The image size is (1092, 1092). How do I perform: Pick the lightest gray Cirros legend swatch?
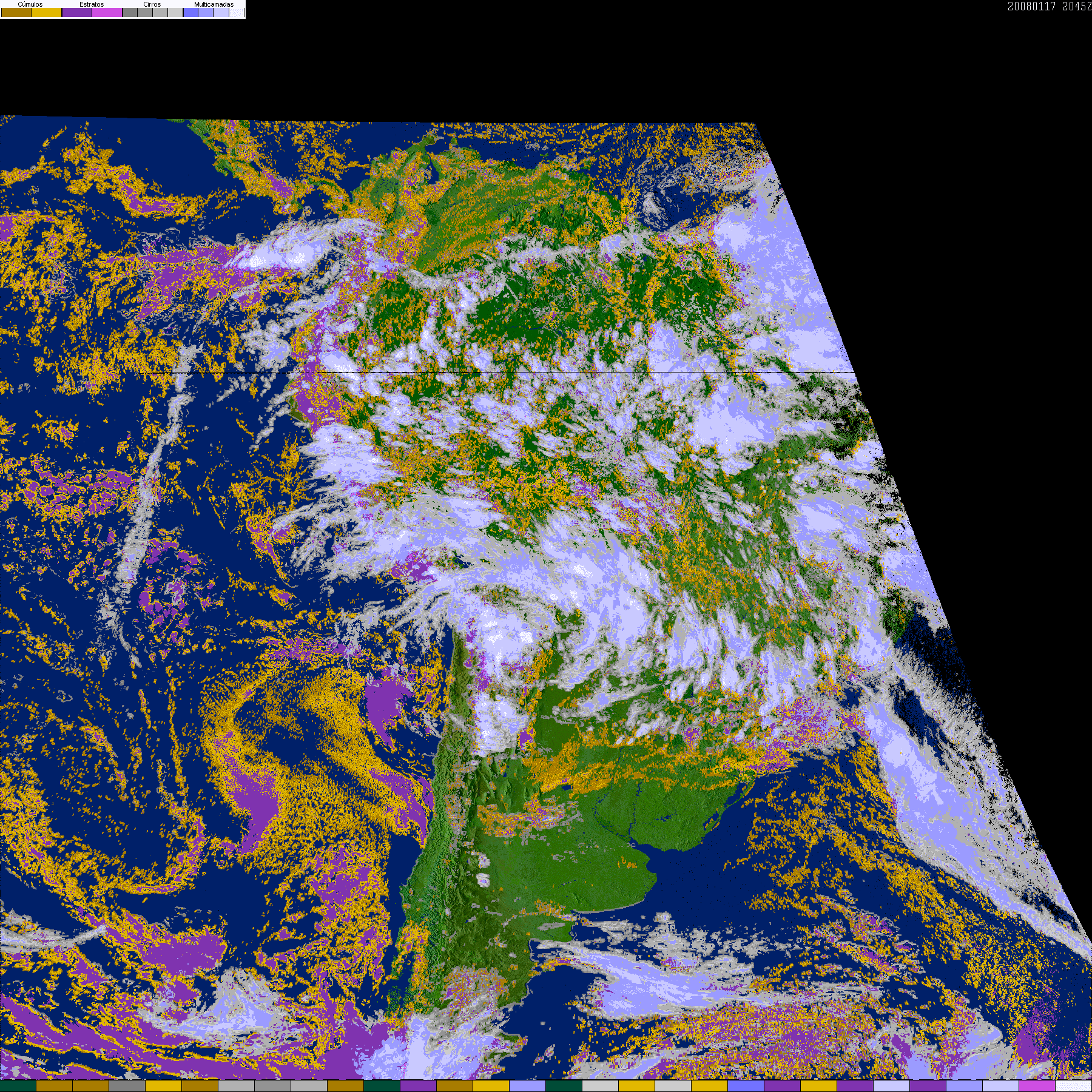click(175, 13)
